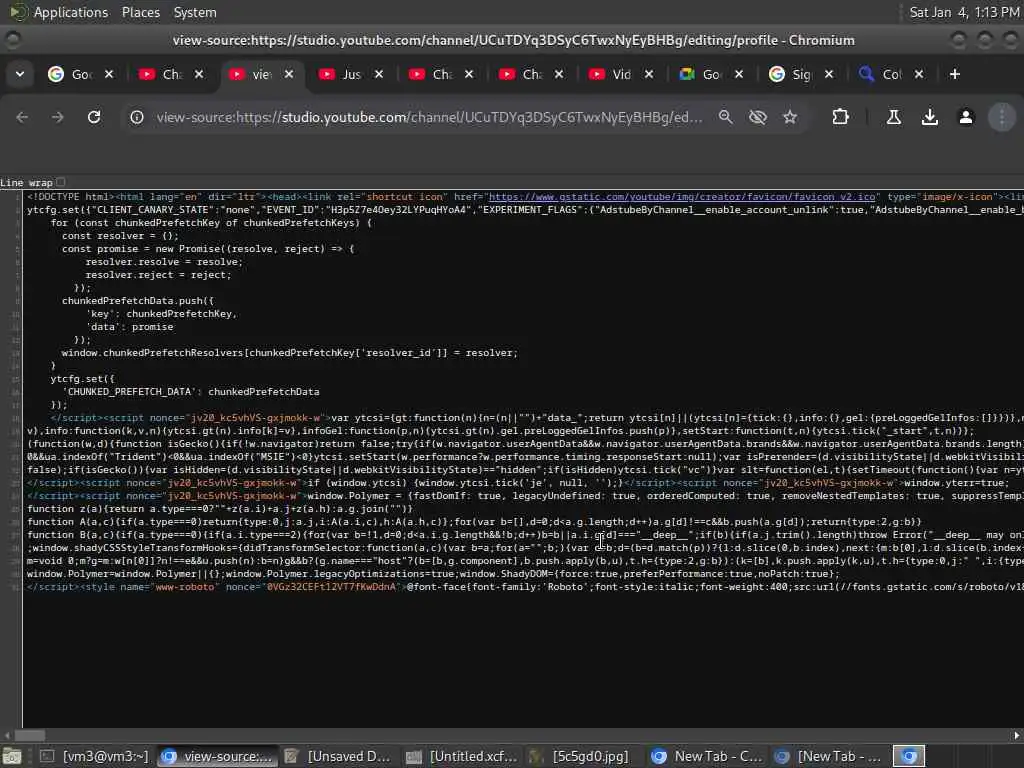Open the New Tab - C... taskbar window

point(707,756)
